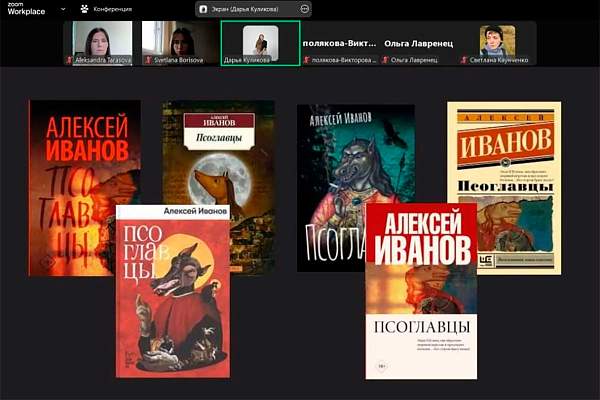This screenshot has width=600, height=400.
Task: Select the полякова-Викт... participant tile
Action: click(x=339, y=43)
